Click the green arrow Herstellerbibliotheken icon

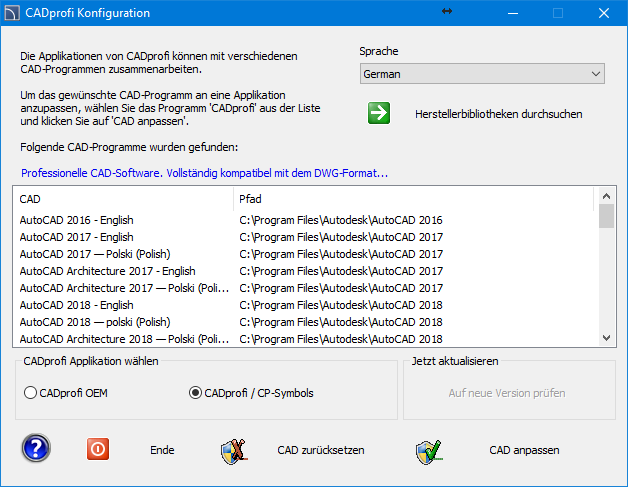379,113
